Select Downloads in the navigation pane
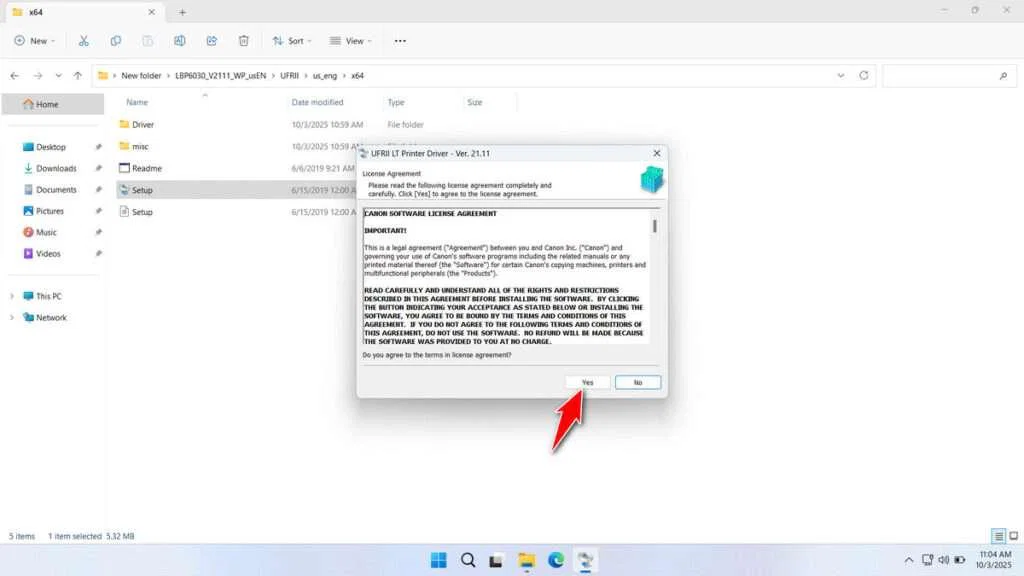This screenshot has height=576, width=1024. coord(56,168)
